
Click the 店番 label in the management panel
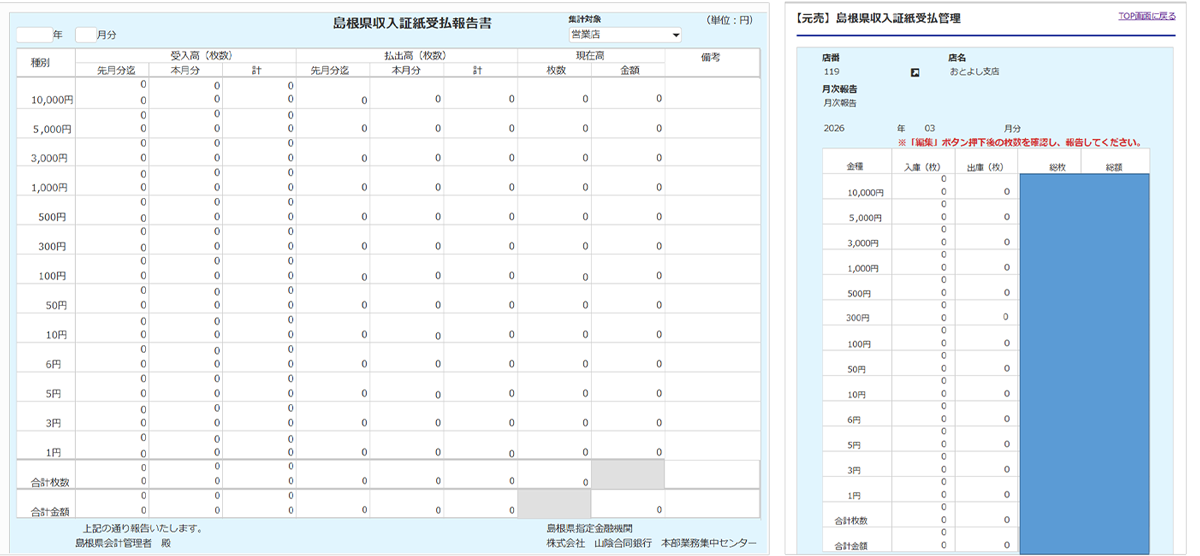(832, 58)
